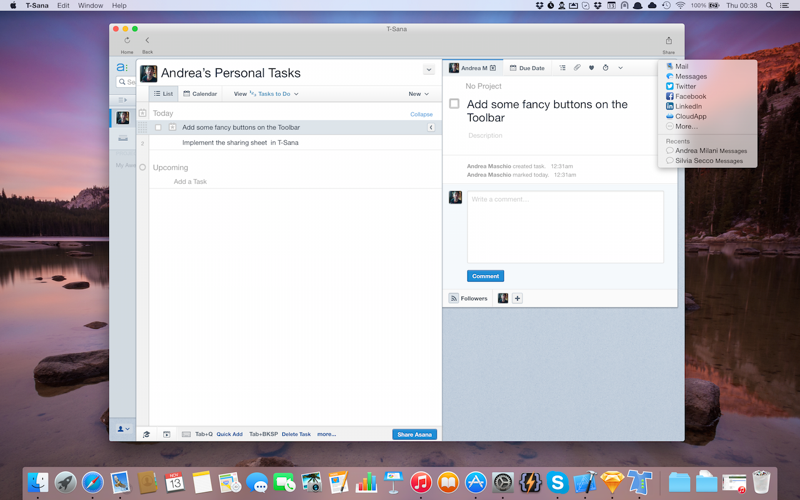
Task: Click the Asana logo in the sidebar
Action: pyautogui.click(x=122, y=67)
